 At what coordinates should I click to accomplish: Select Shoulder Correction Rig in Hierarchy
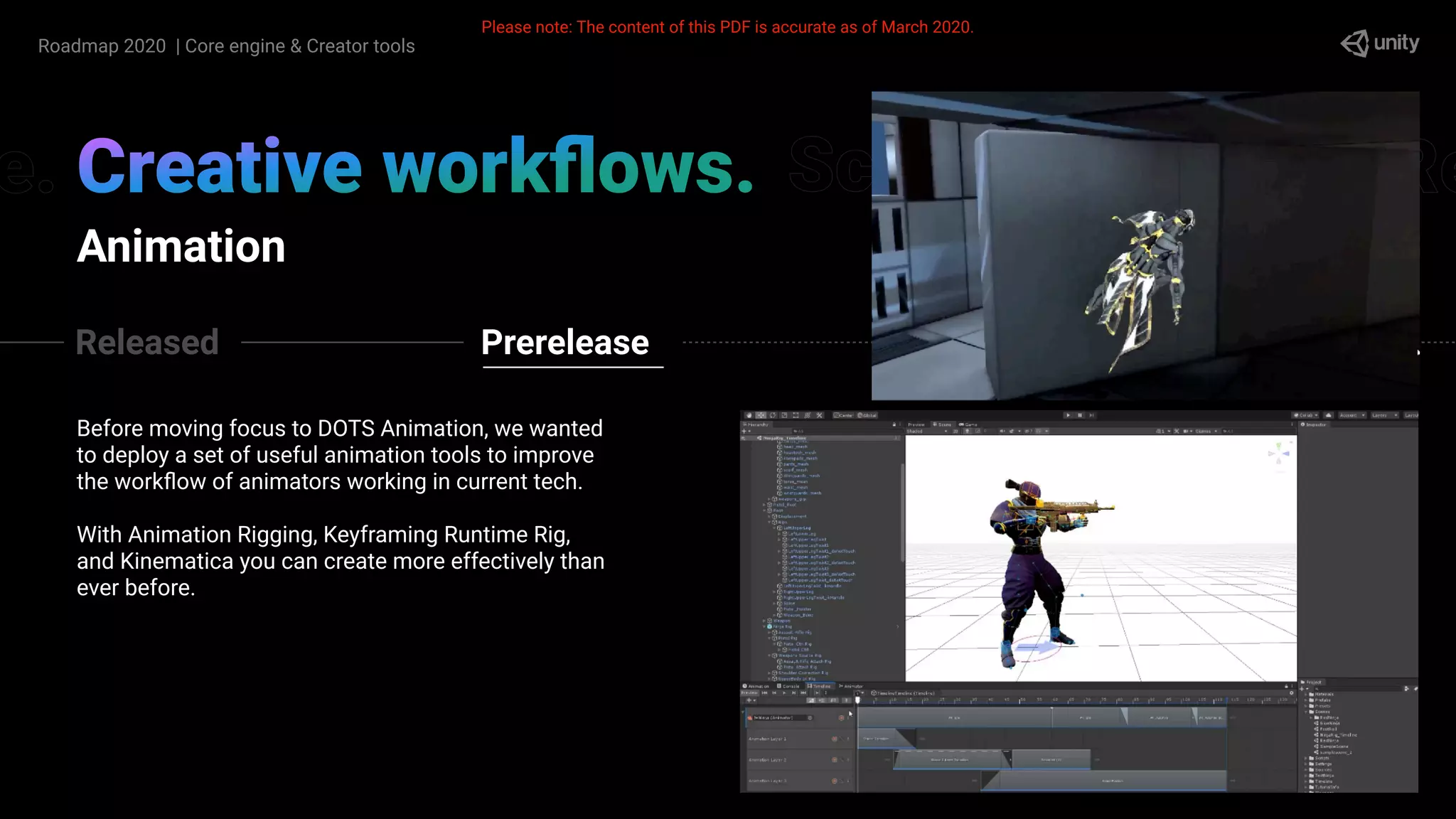[x=799, y=673]
